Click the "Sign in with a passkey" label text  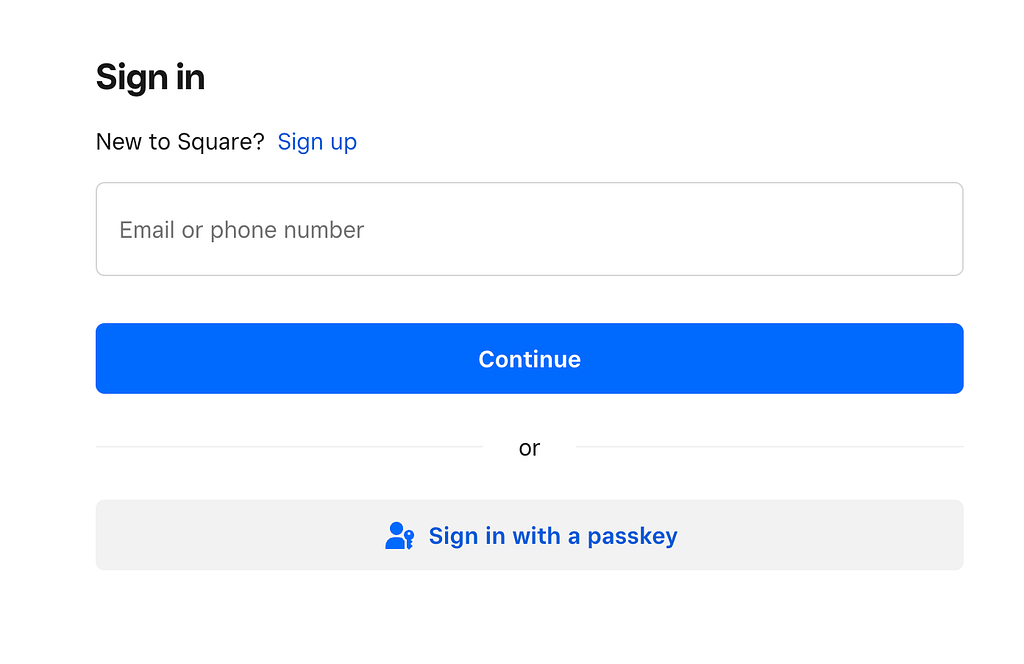point(553,536)
